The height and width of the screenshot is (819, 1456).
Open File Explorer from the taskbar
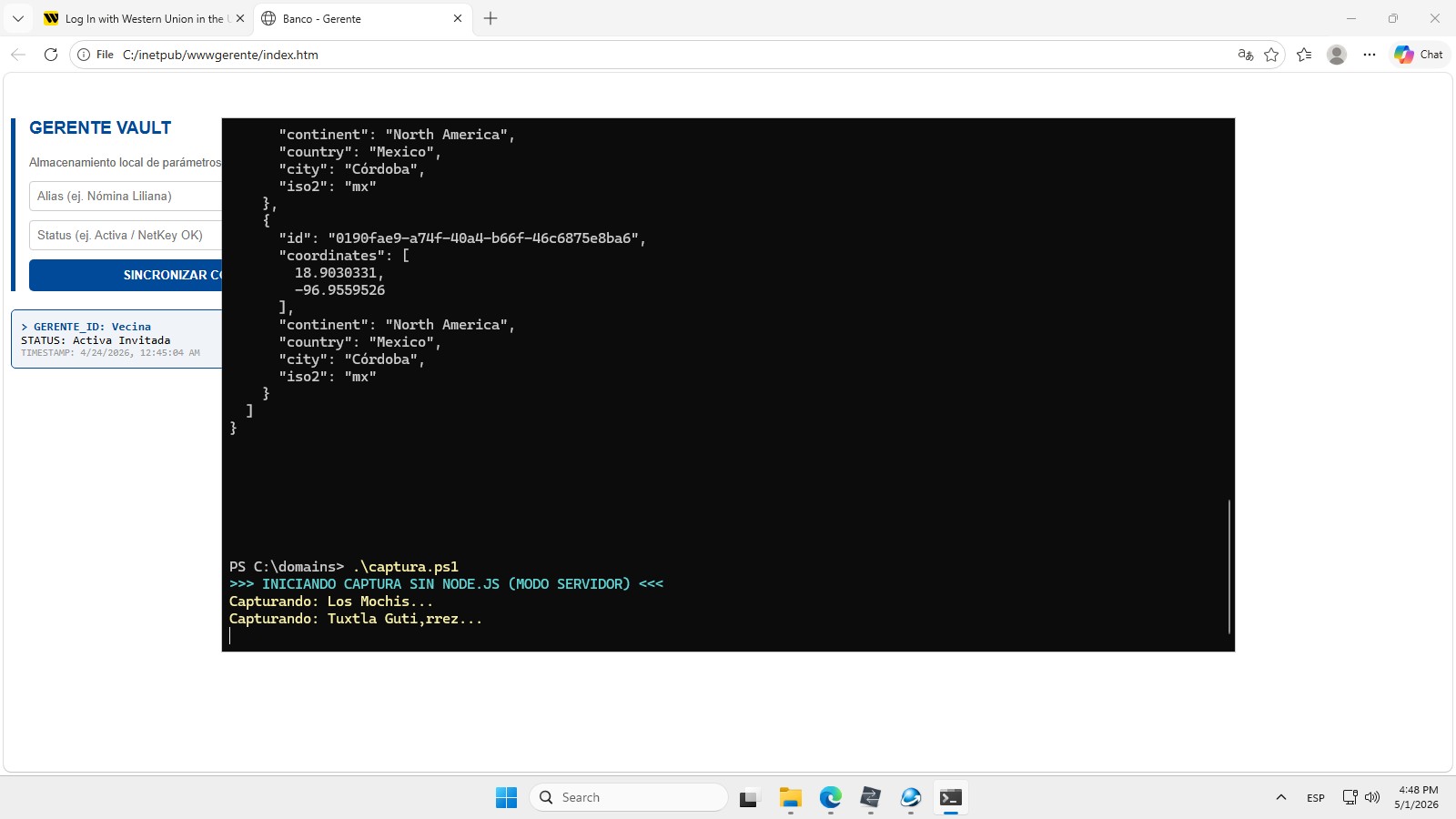coord(790,798)
